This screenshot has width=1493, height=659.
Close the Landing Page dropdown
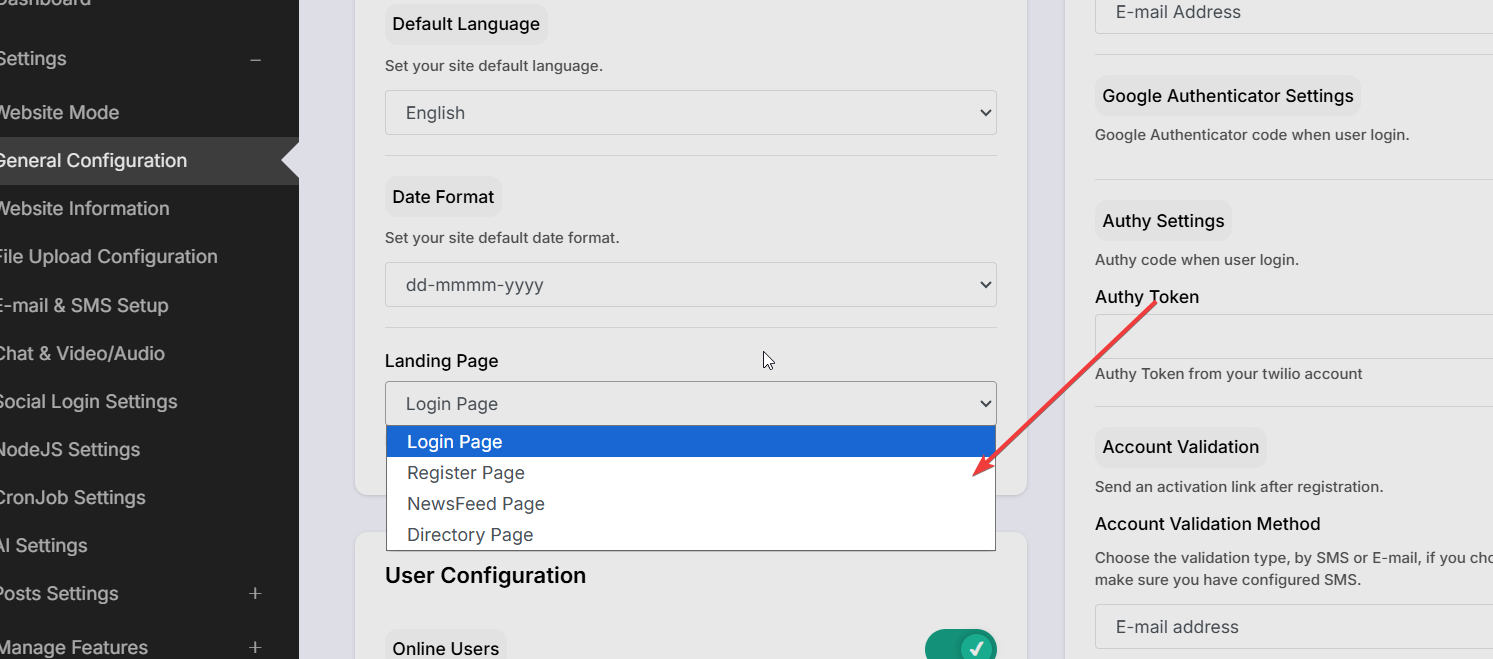690,404
